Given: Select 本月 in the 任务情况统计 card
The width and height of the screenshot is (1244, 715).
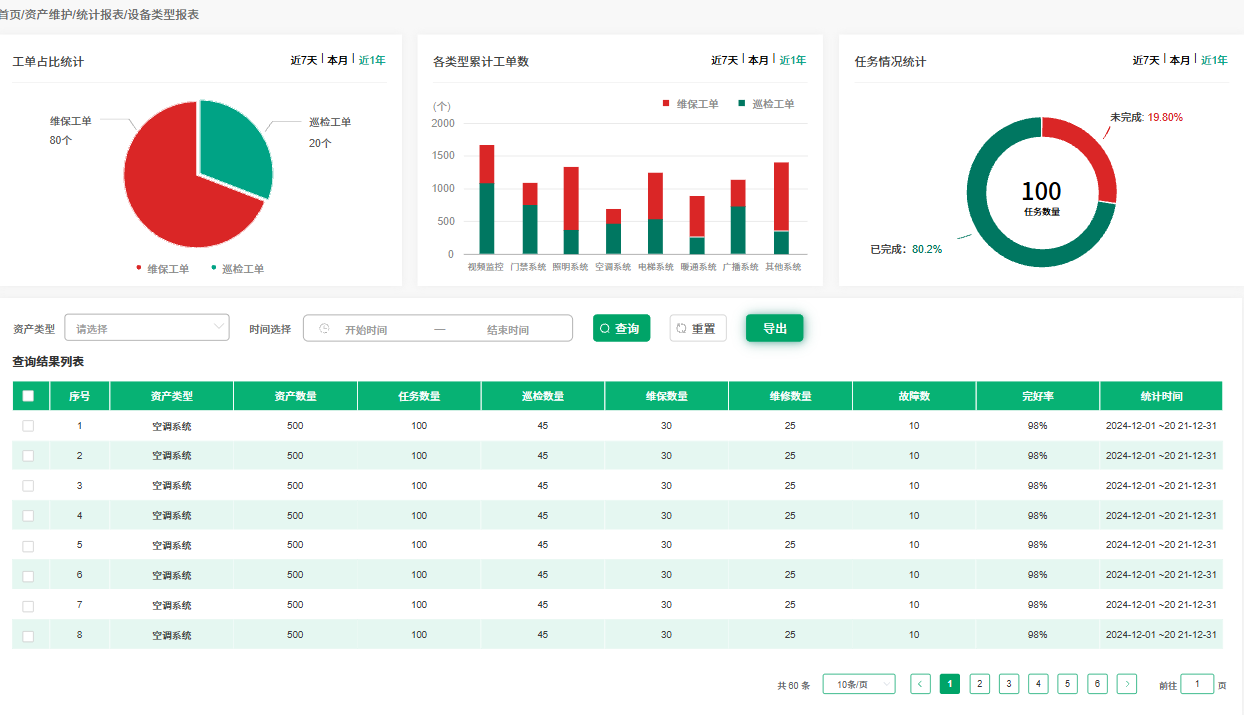Looking at the screenshot, I should (1180, 60).
